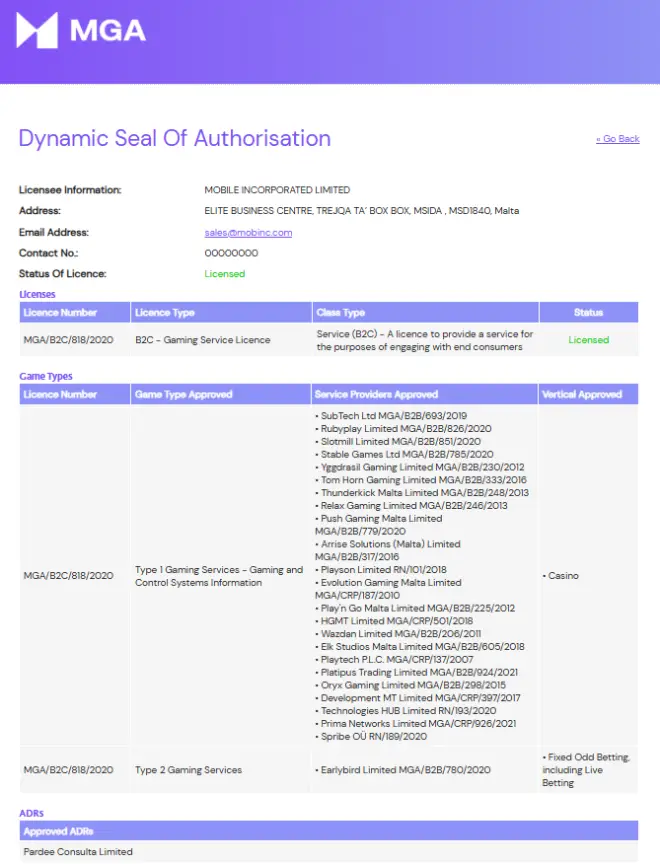Select Playson Limited RN/101/2018 entry

(x=381, y=570)
